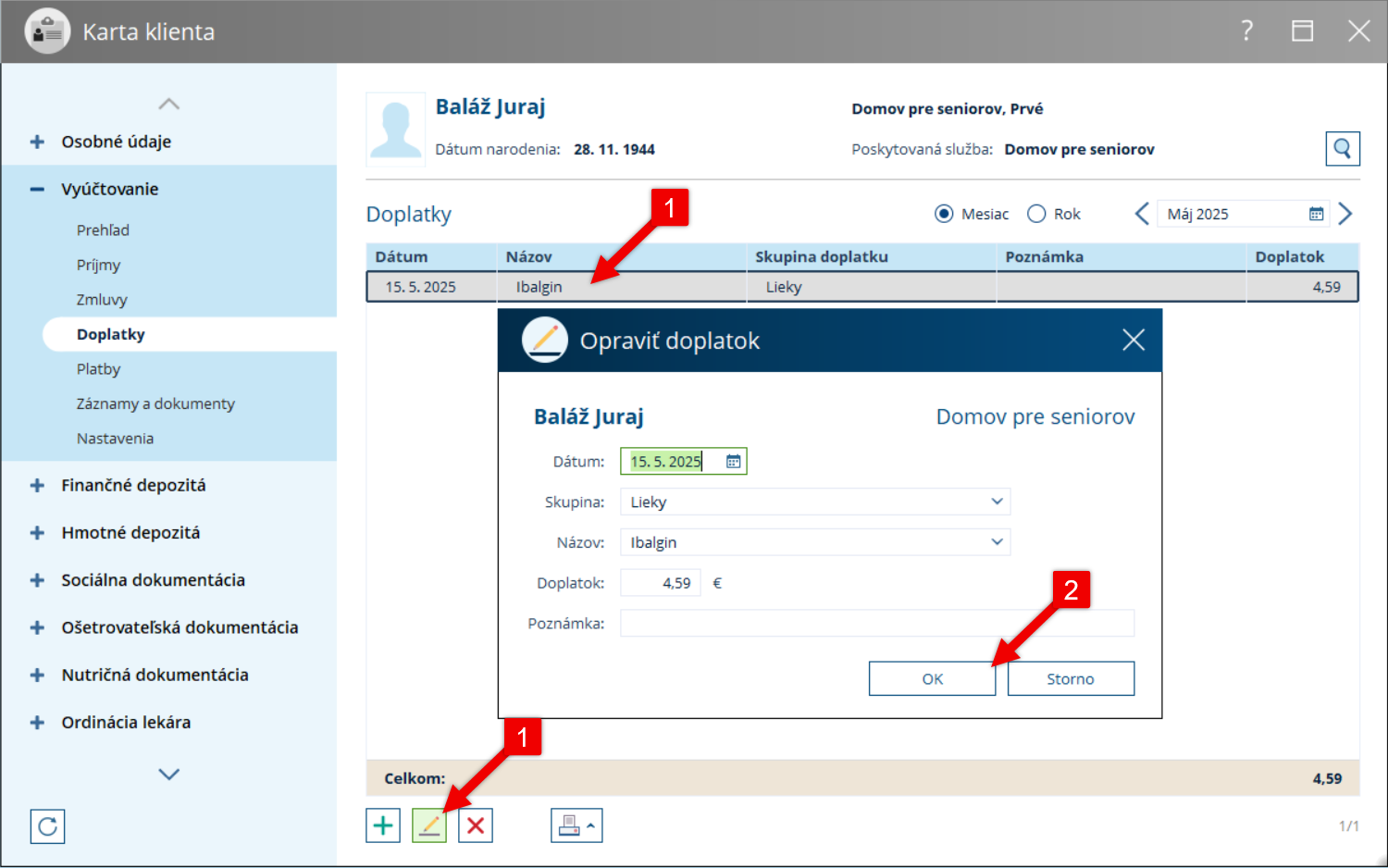Expand Osobné údaje section
The width and height of the screenshot is (1388, 868).
click(37, 142)
